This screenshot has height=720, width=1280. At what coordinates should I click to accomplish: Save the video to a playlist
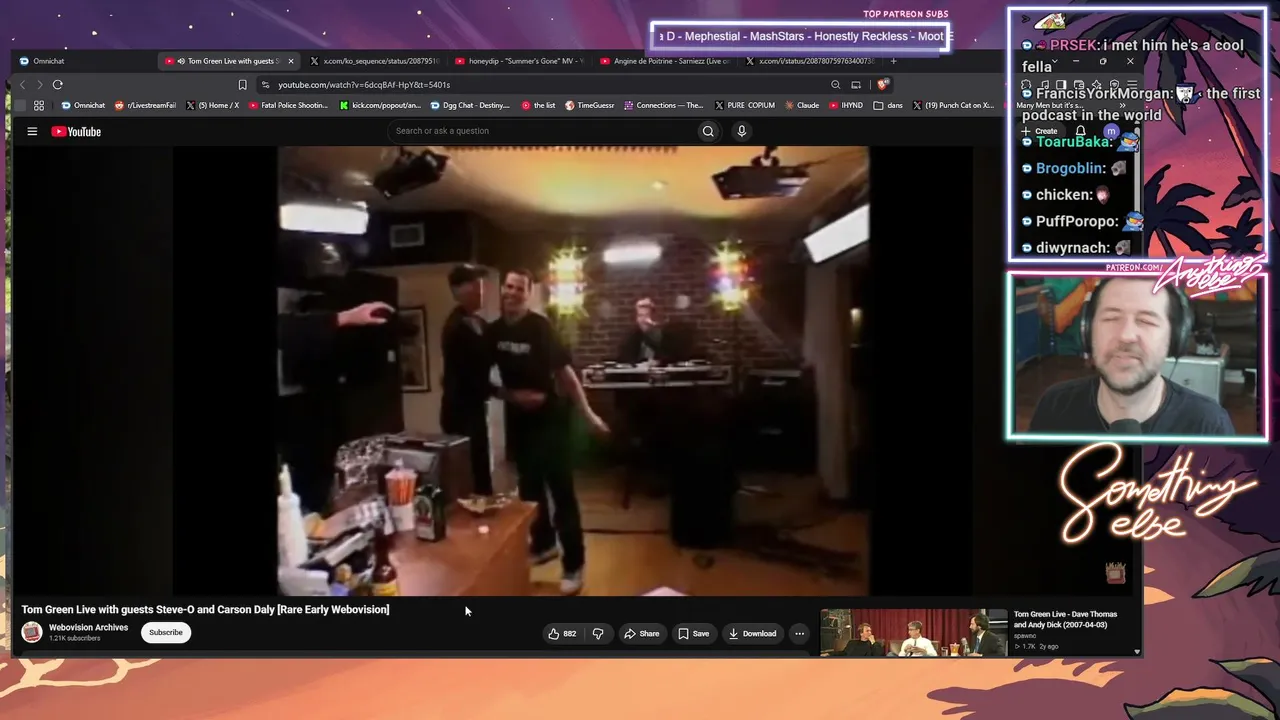pyautogui.click(x=693, y=633)
